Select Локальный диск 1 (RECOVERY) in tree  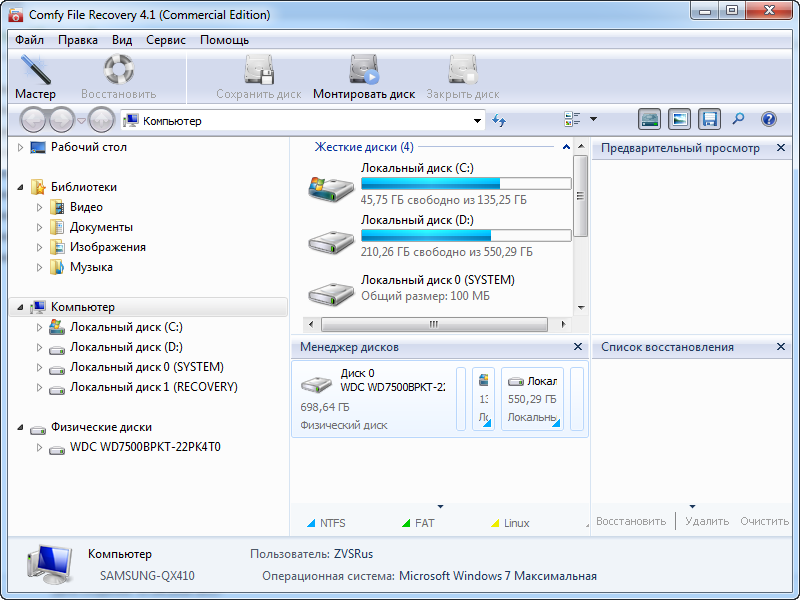pos(154,387)
